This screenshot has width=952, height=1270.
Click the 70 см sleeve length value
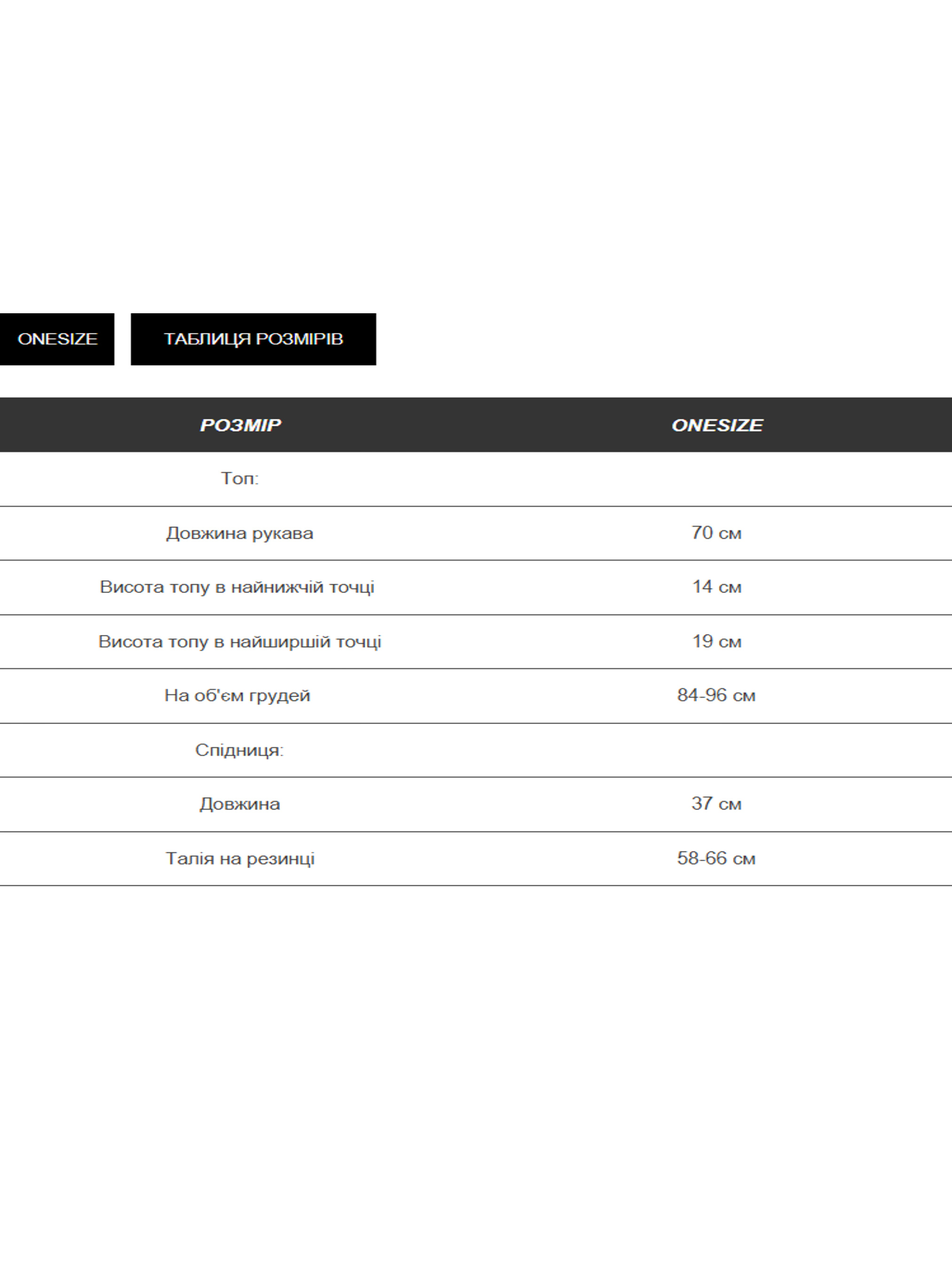[x=716, y=533]
